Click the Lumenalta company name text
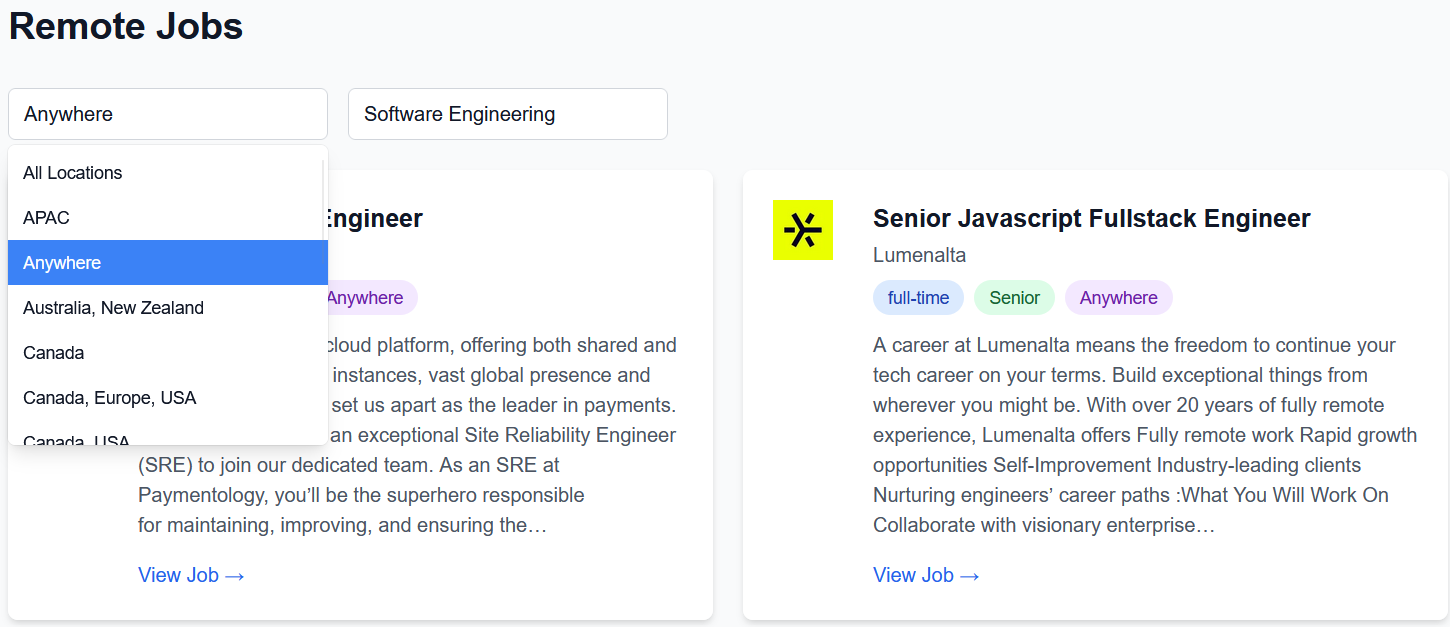Viewport: 1450px width, 627px height. tap(919, 255)
